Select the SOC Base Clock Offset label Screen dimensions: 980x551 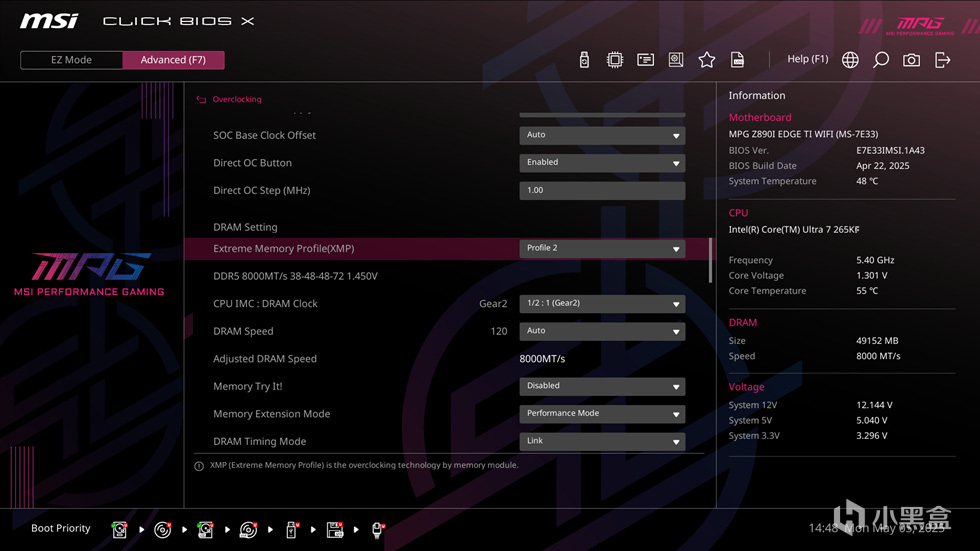coord(264,135)
